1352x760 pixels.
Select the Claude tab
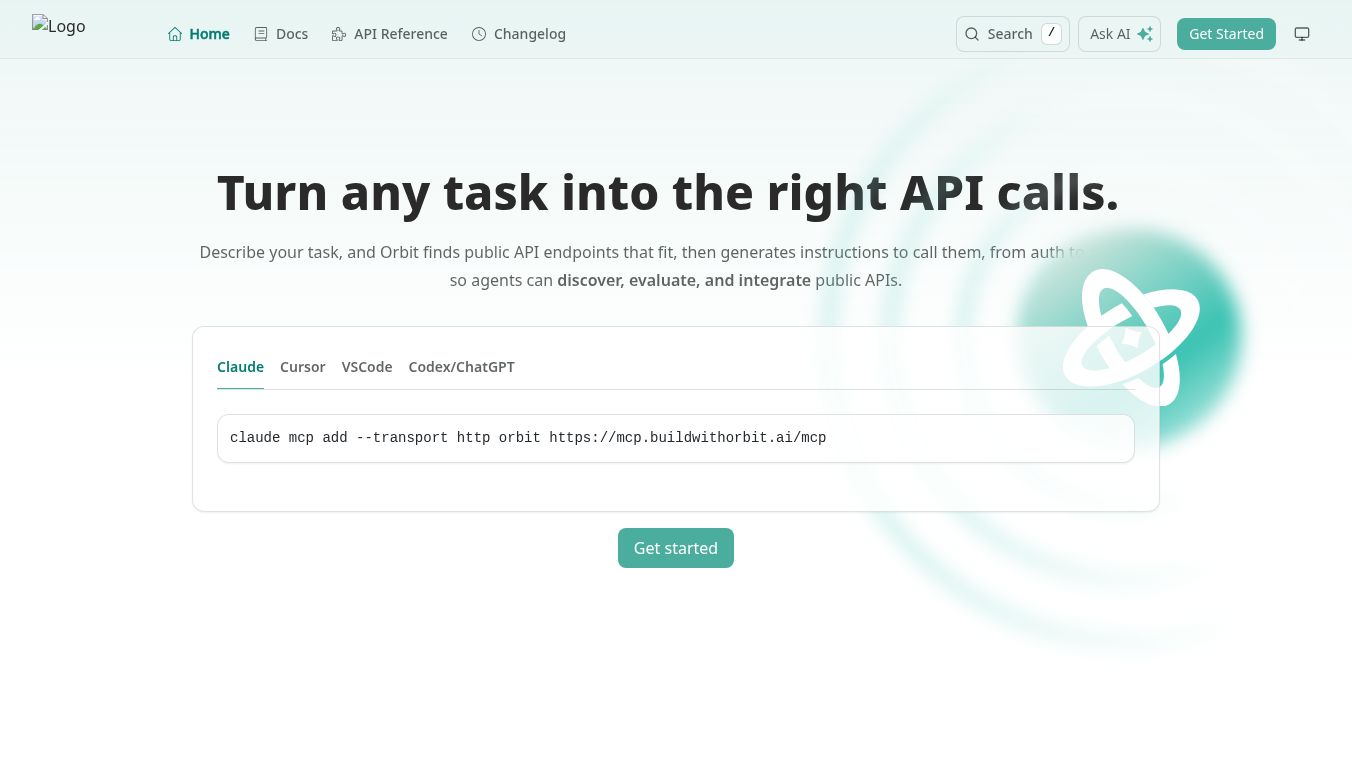(240, 367)
